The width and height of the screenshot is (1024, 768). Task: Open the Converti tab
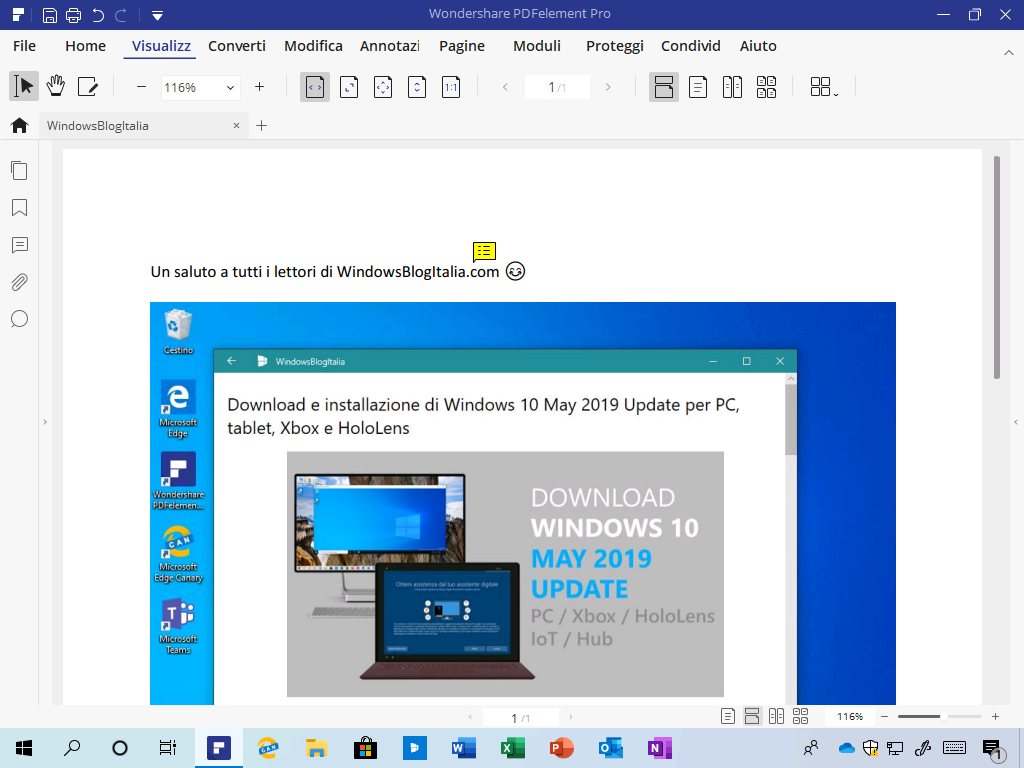point(236,46)
